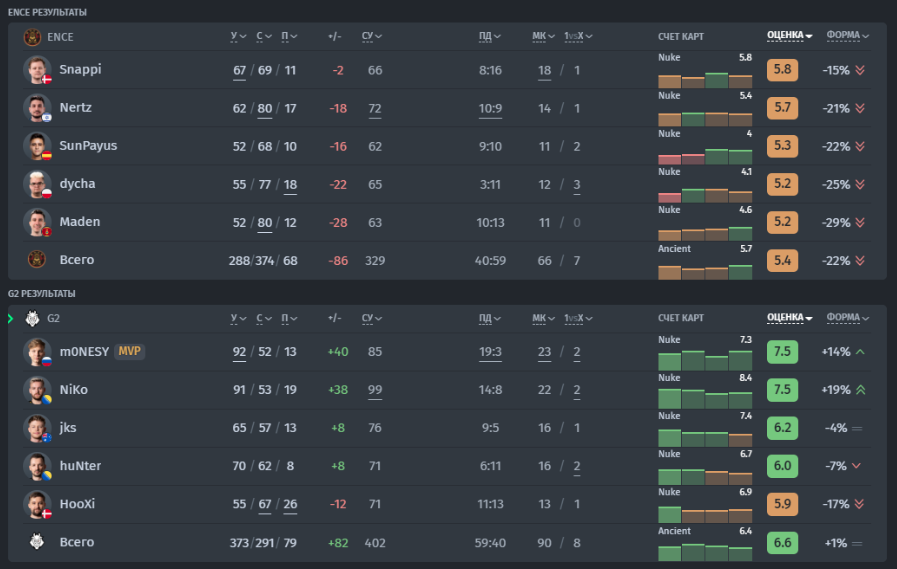Open Maden's player avatar
This screenshot has width=897, height=569.
coord(37,222)
